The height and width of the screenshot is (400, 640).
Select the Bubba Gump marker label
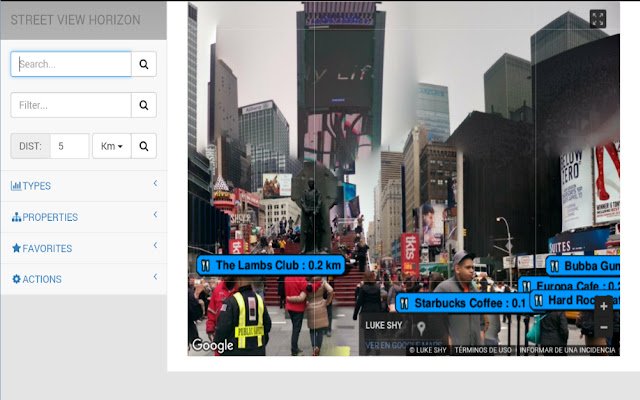(583, 267)
